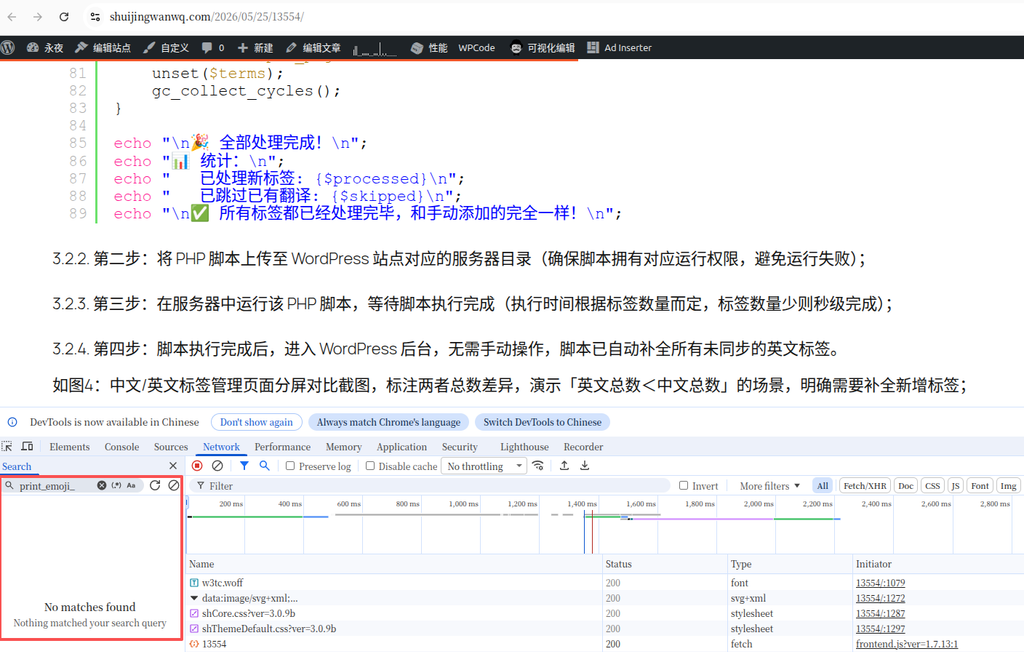Switch to Lighthouse tab

[524, 447]
